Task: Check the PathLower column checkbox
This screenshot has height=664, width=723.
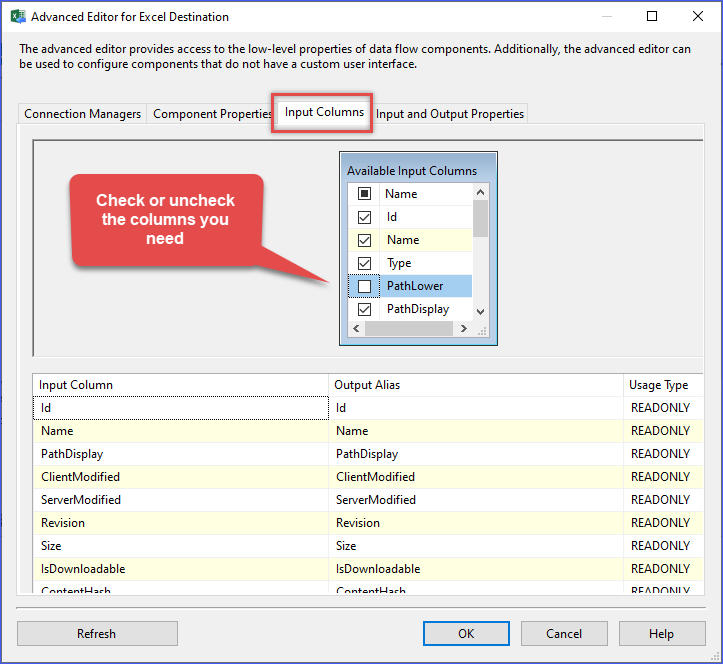Action: tap(364, 286)
